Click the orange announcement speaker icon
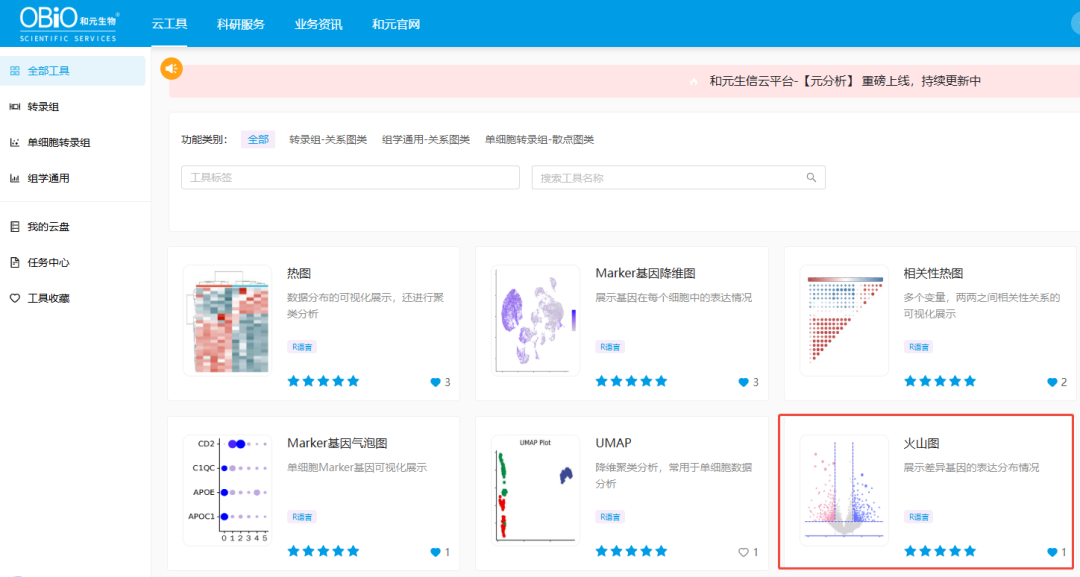1080x577 pixels. tap(172, 68)
